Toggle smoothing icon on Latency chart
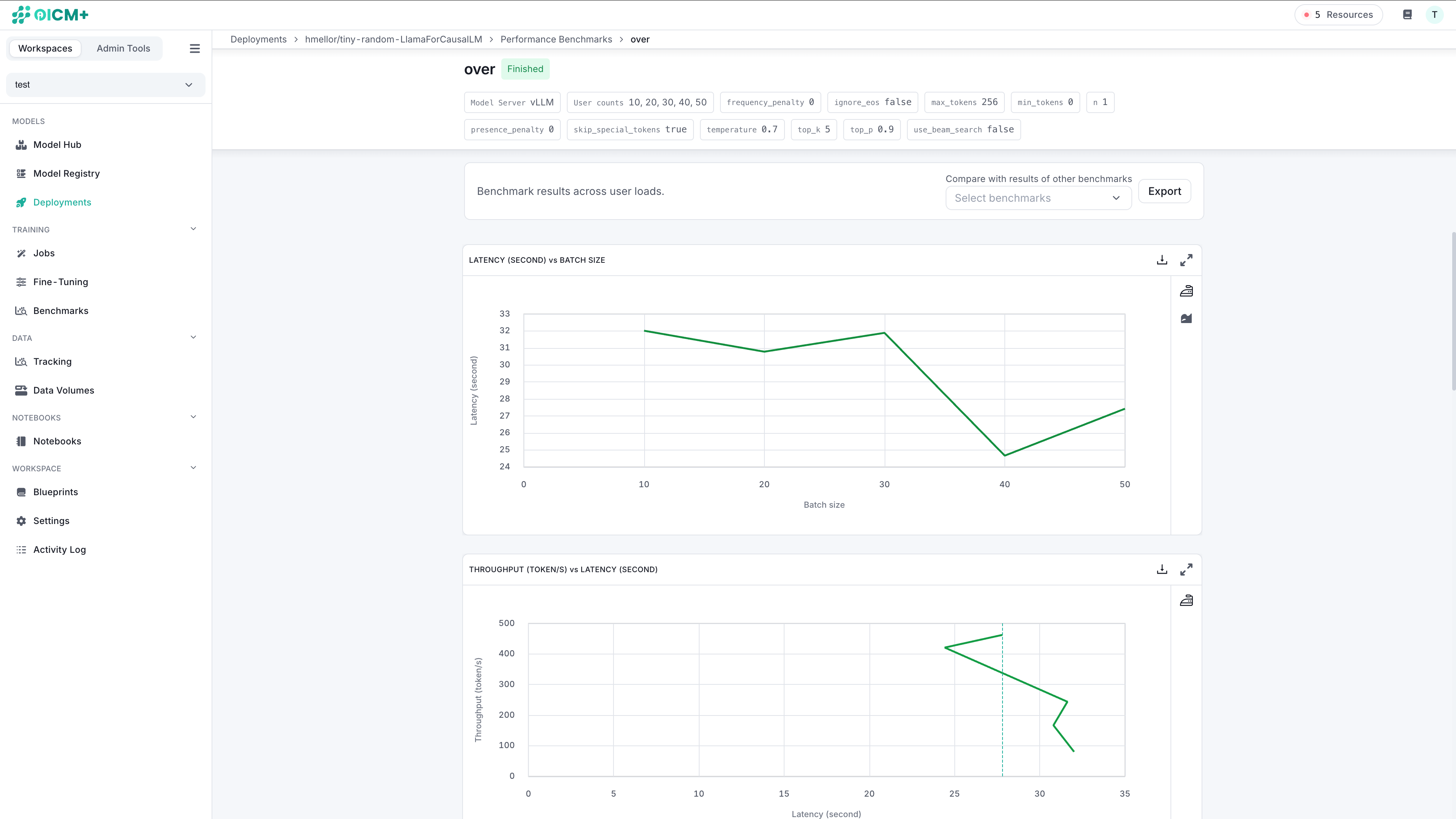This screenshot has height=819, width=1456. click(x=1186, y=291)
